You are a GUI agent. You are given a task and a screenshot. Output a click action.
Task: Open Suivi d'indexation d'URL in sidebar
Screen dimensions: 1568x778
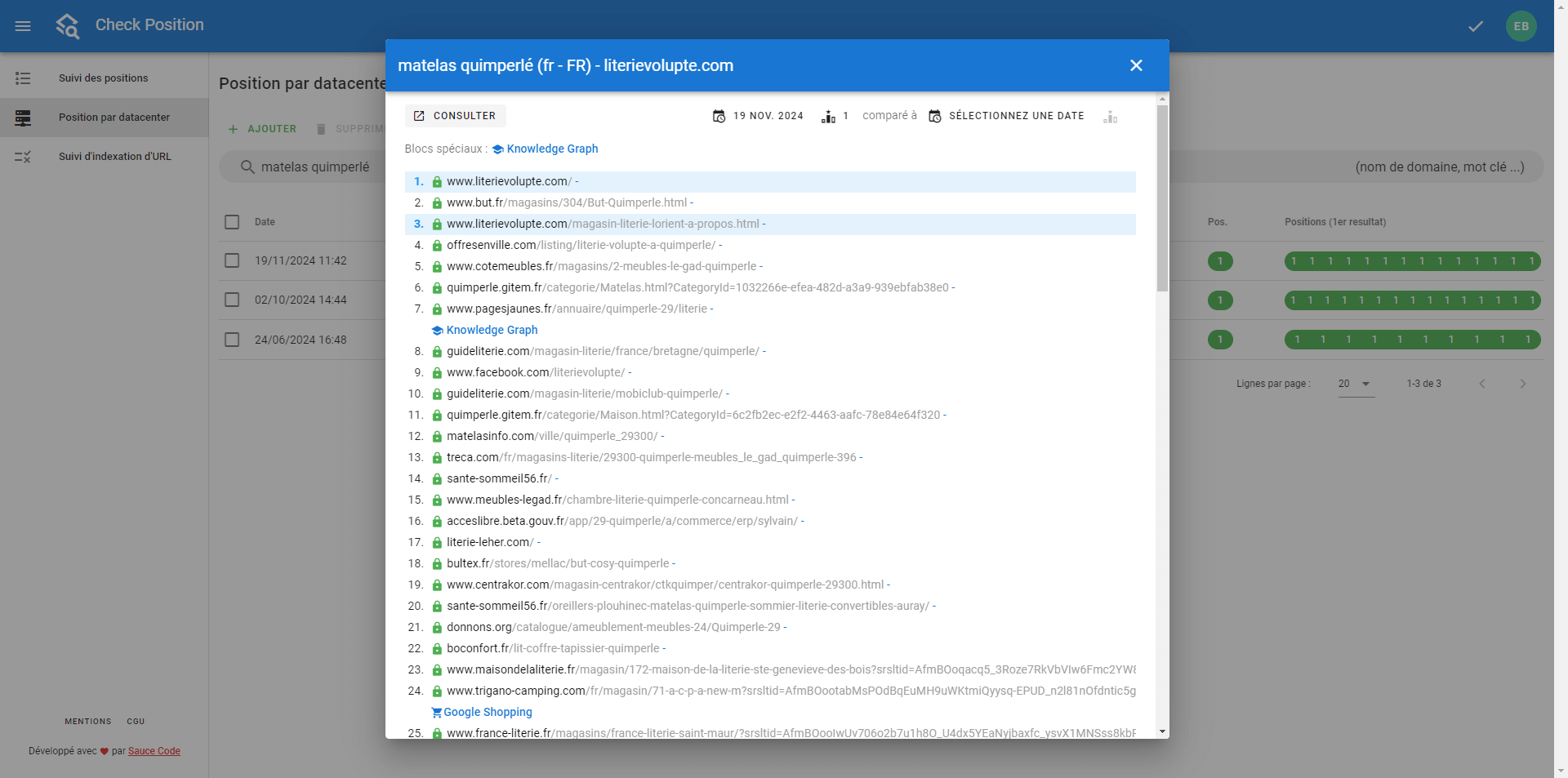[x=104, y=157]
